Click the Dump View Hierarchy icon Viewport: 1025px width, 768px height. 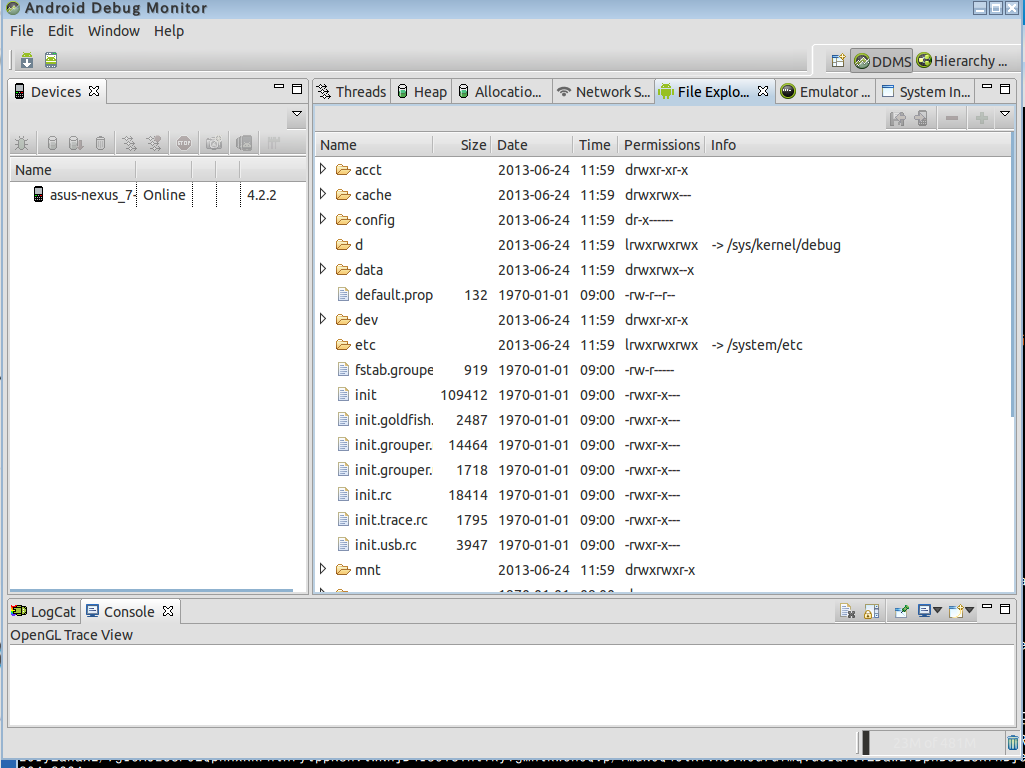coord(244,143)
